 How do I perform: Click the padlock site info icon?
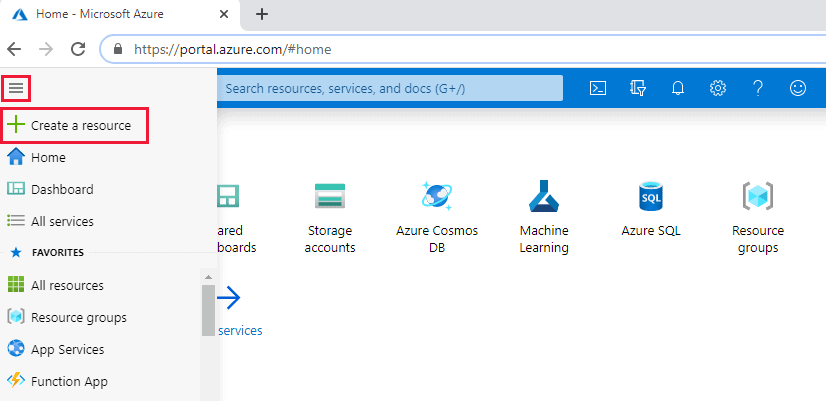coord(118,50)
